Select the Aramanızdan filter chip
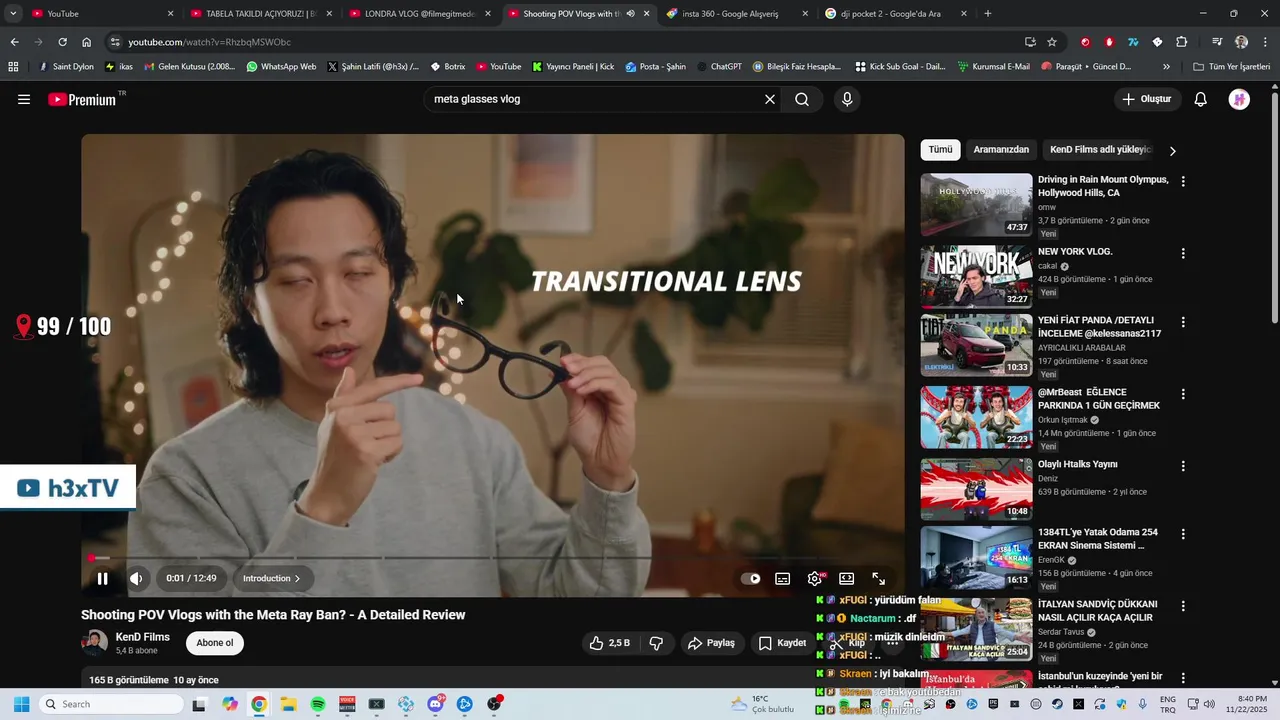Screen dimensions: 1280x720 point(1001,150)
